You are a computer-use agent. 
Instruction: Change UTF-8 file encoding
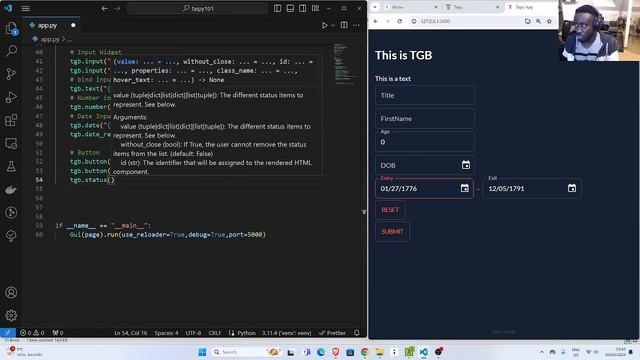coord(193,333)
